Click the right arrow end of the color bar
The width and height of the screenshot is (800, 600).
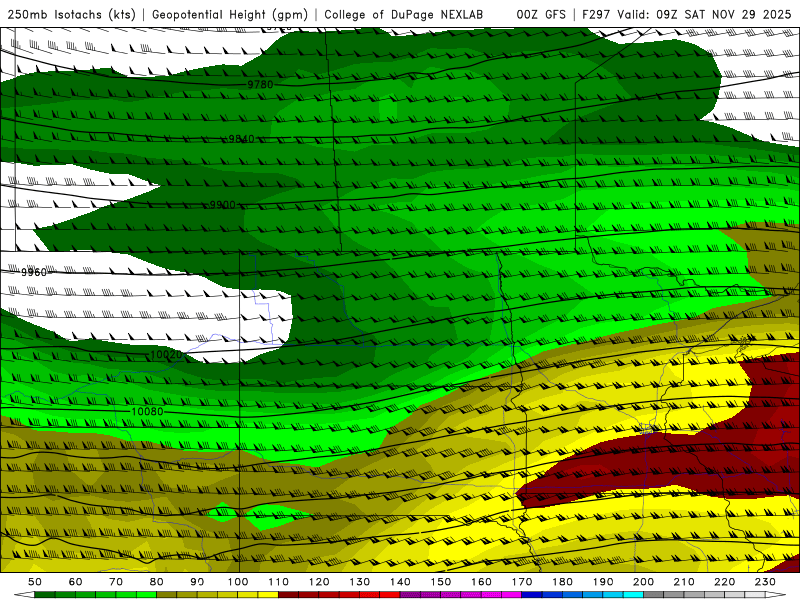point(776,595)
